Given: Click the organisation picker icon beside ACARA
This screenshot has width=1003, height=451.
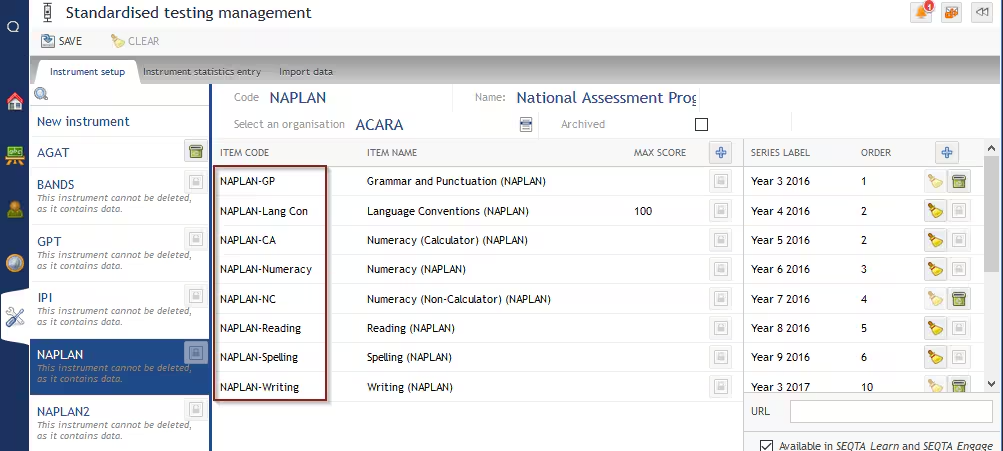Looking at the screenshot, I should [526, 125].
